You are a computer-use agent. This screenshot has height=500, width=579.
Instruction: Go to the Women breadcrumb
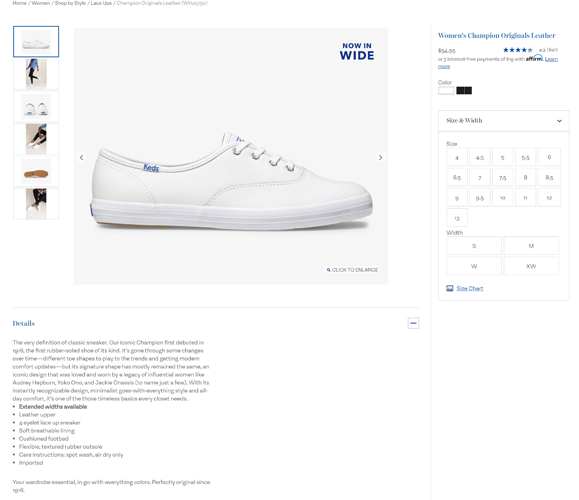41,3
